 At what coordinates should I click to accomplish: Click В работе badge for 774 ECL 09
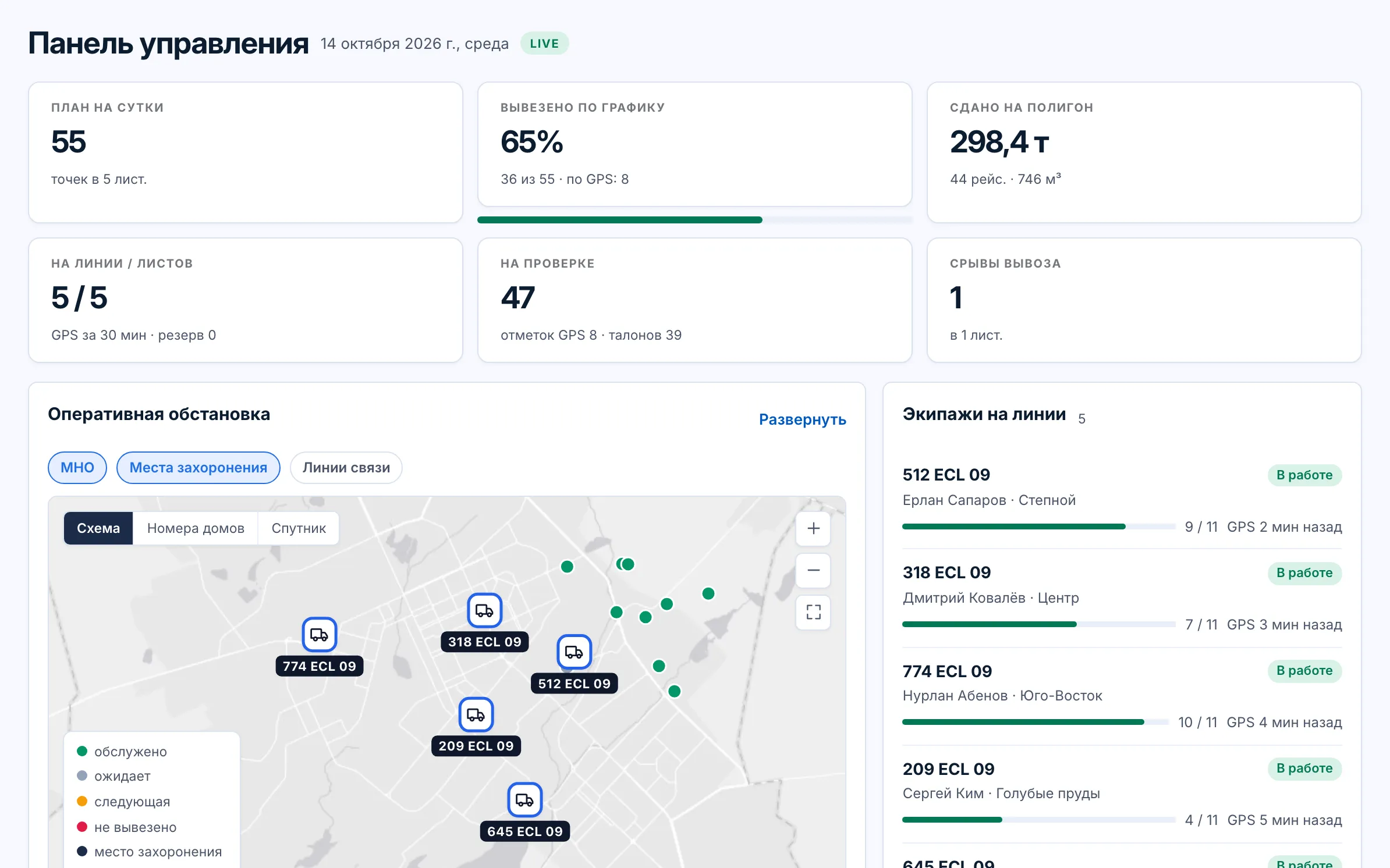click(1304, 671)
